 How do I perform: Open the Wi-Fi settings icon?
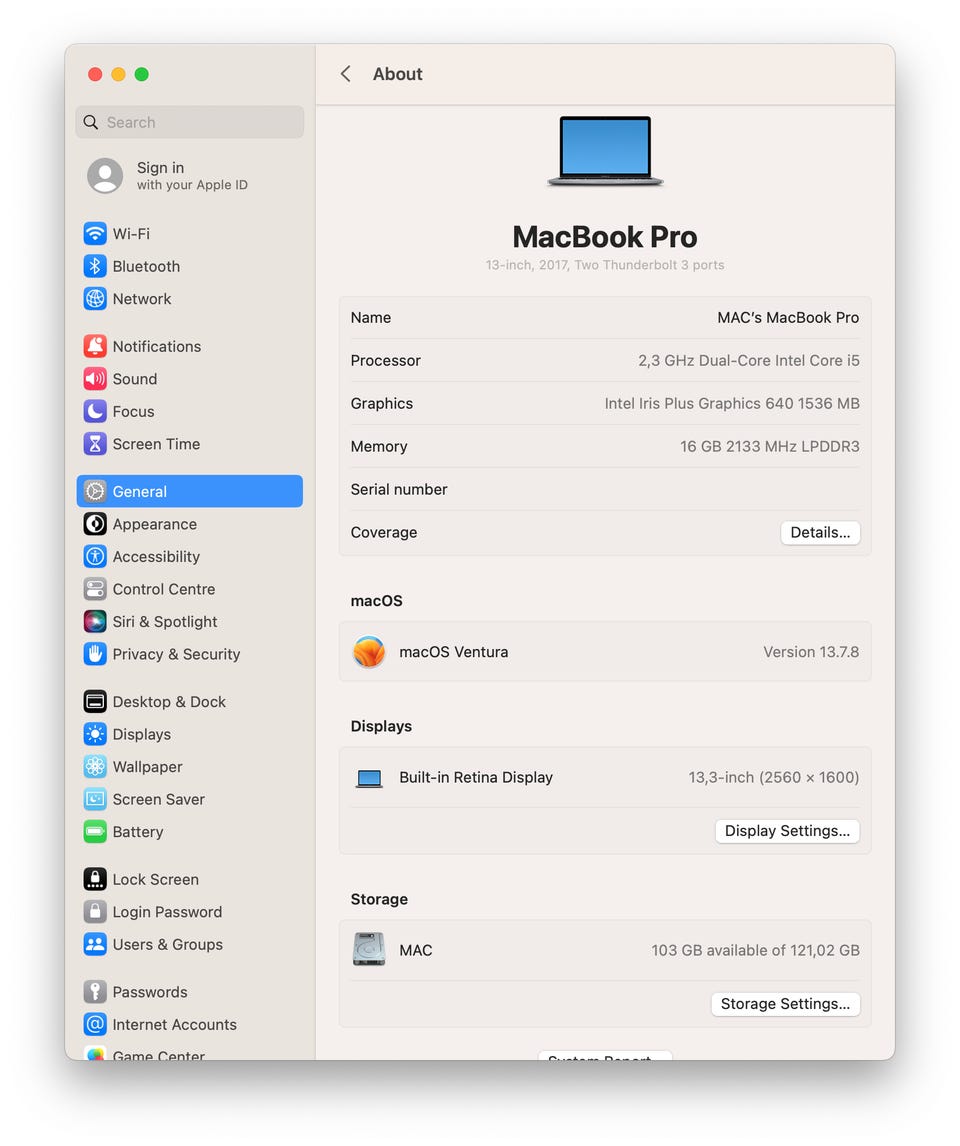click(95, 234)
